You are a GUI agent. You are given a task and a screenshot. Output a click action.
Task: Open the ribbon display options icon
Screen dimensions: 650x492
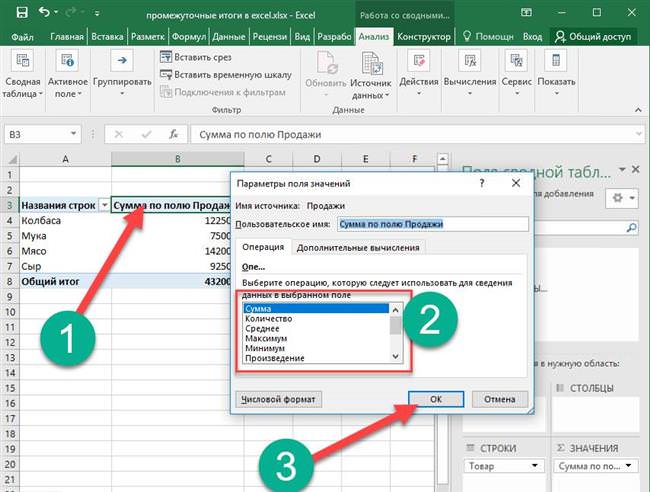[526, 12]
